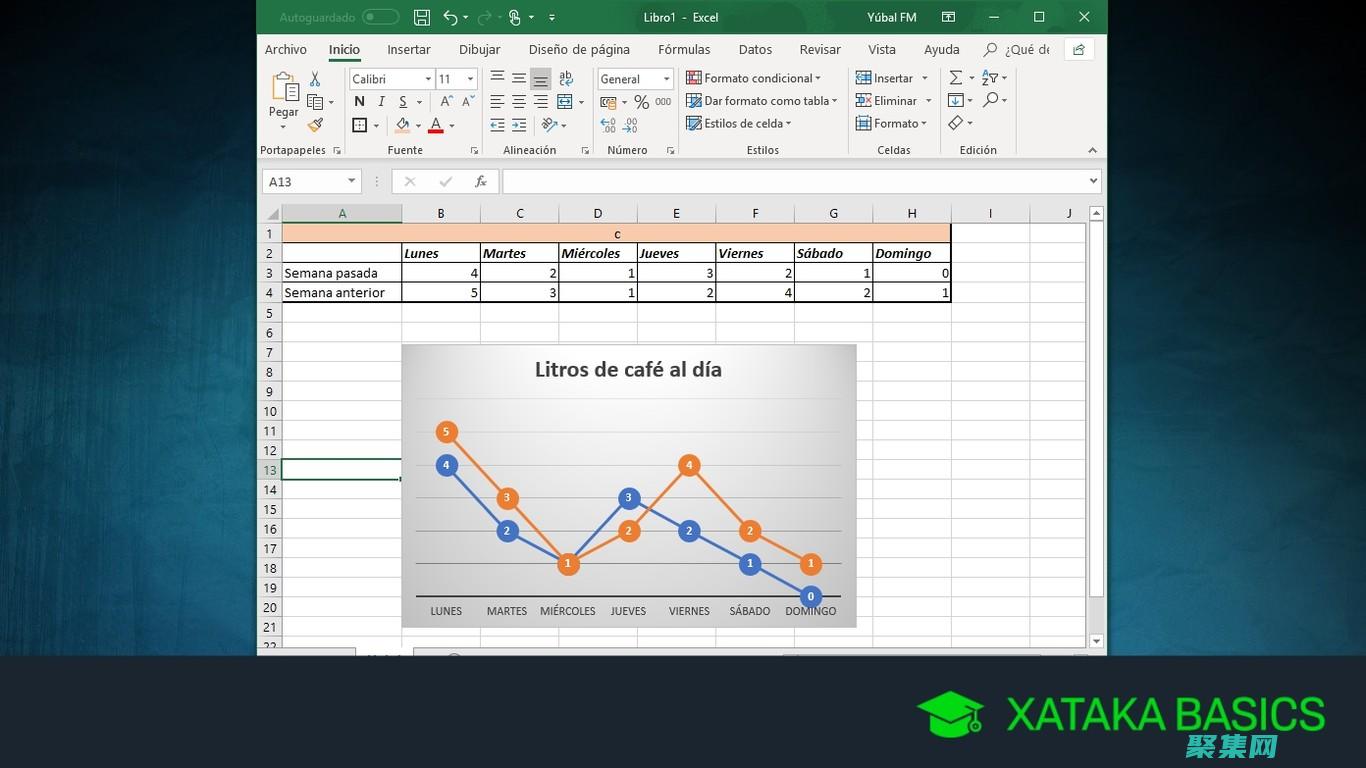This screenshot has height=768, width=1366.
Task: Click the Pegar paste button
Action: coord(284,100)
